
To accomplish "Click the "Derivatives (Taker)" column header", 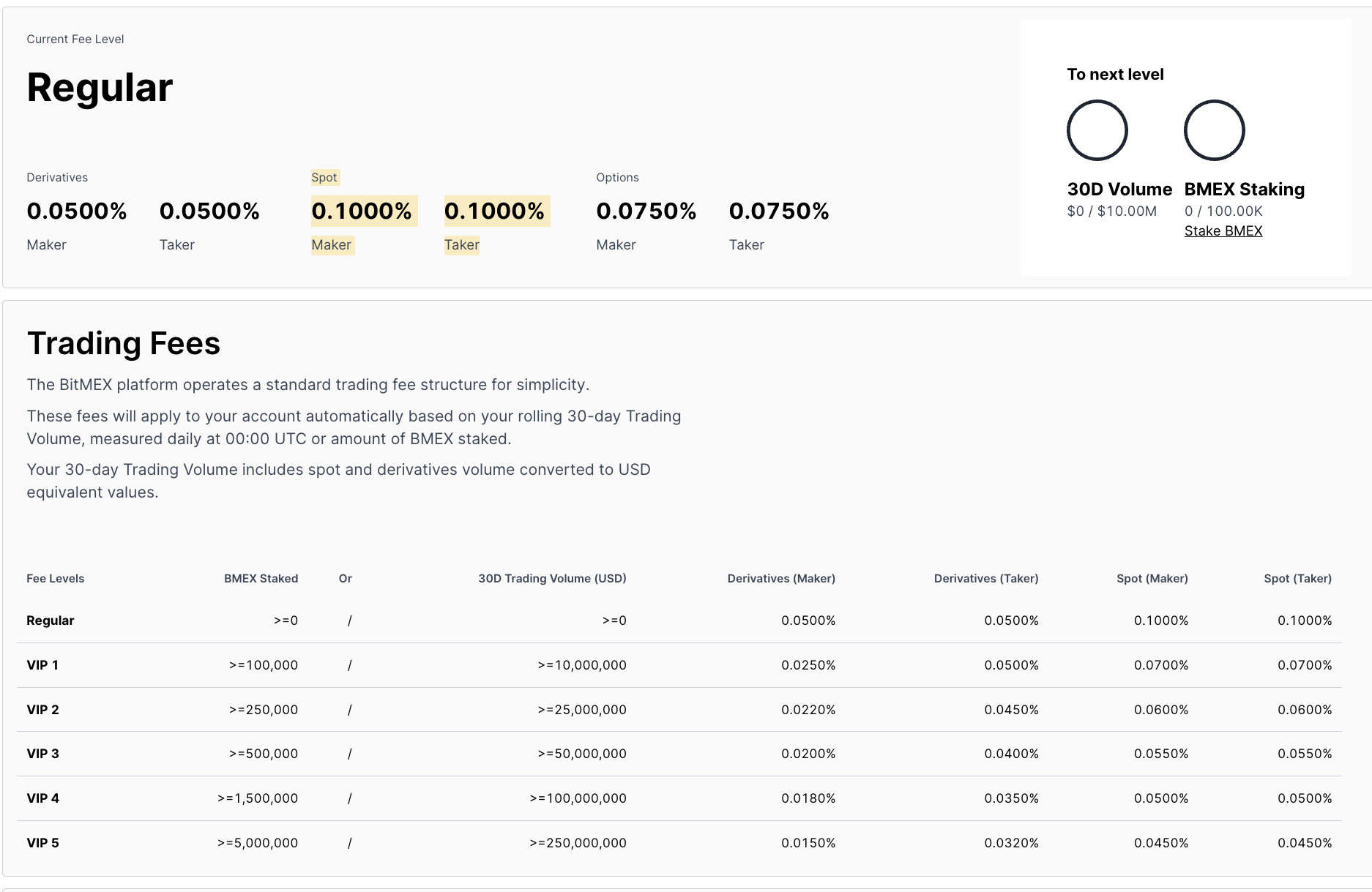I will coord(986,578).
